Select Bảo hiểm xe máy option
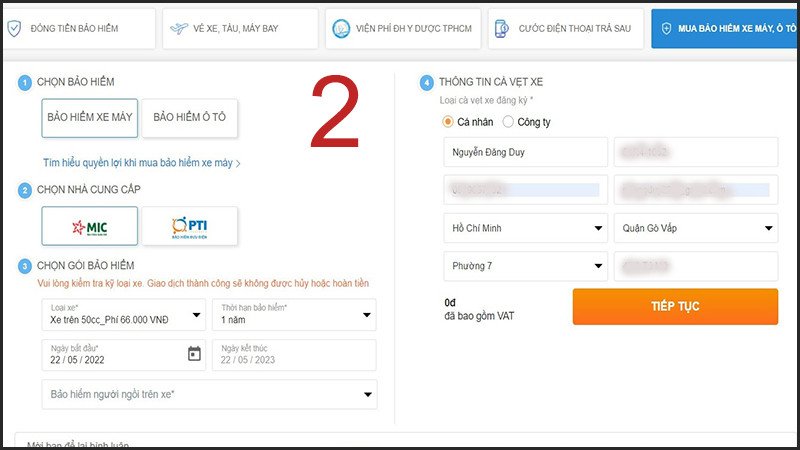 [89, 118]
